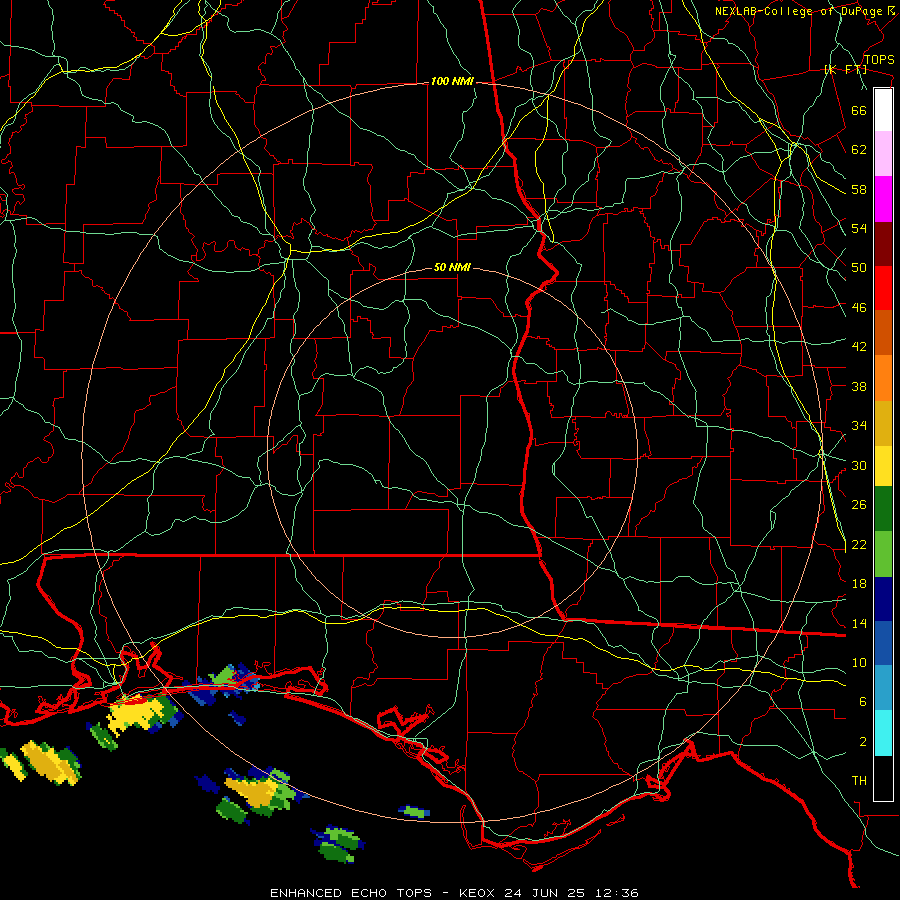
Task: Click the white swatch in the tops scale
Action: (x=883, y=110)
